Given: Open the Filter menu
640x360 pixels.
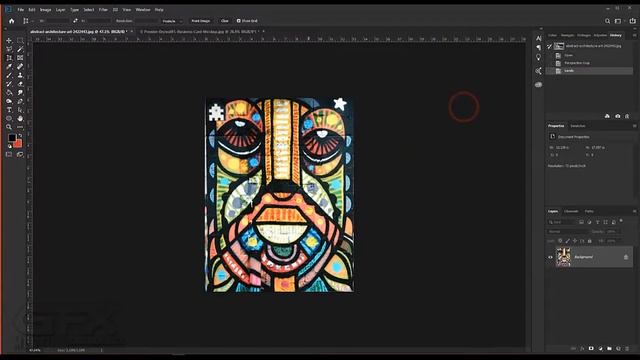Looking at the screenshot, I should [103, 9].
